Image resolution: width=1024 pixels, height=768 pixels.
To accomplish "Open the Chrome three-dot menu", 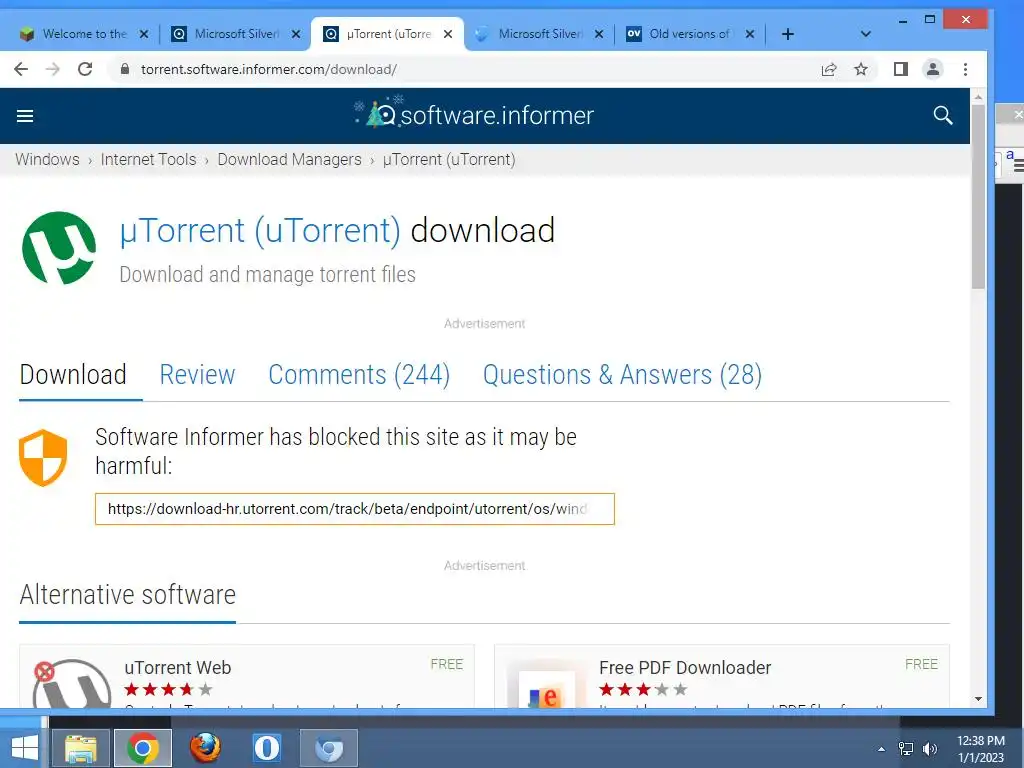I will 965,69.
